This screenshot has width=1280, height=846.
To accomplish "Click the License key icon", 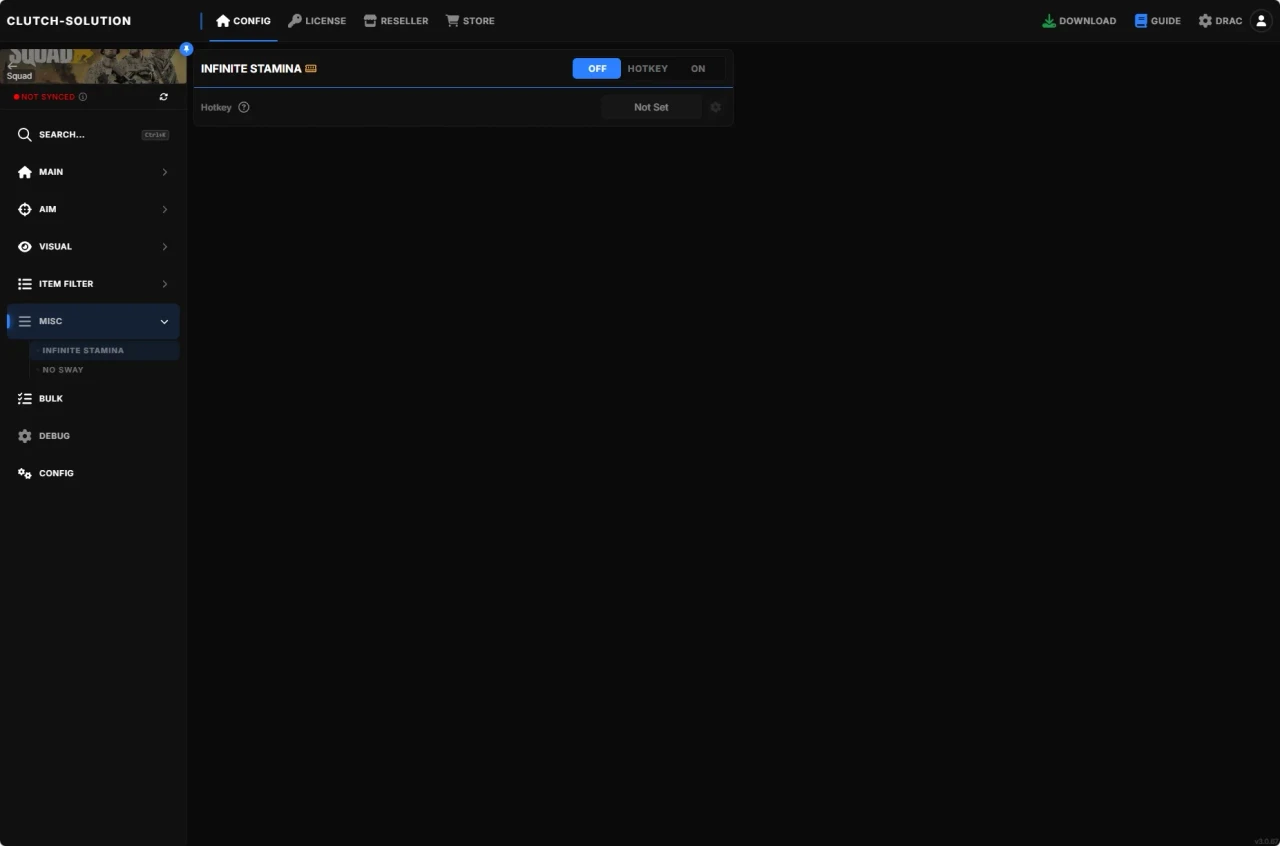I will 295,21.
